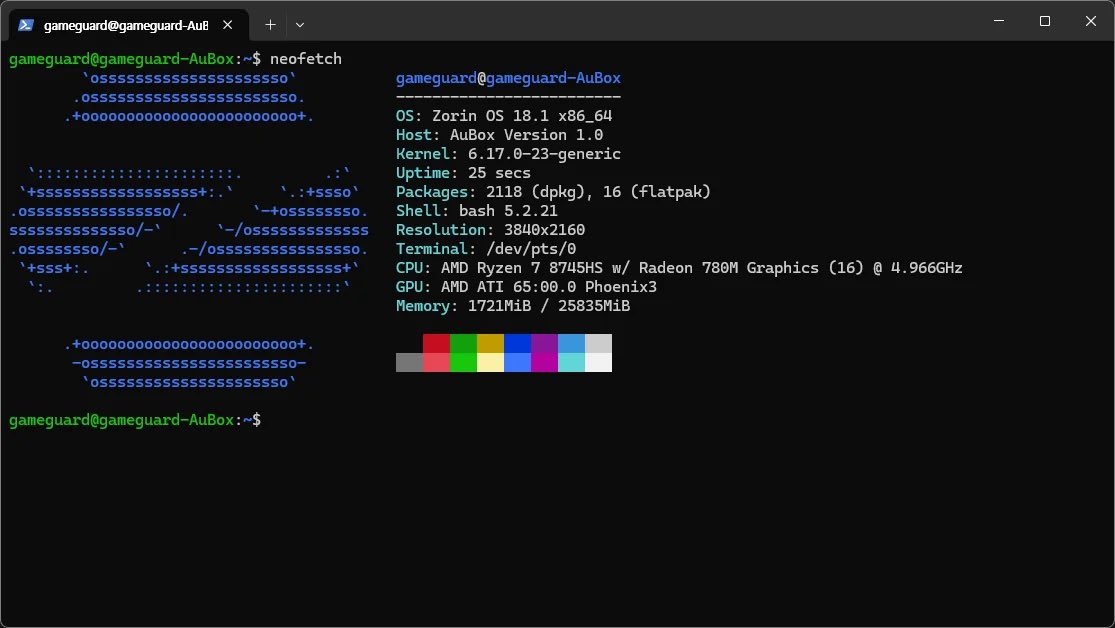Viewport: 1115px width, 628px height.
Task: Click the pale yellow color block
Action: pyautogui.click(x=491, y=363)
